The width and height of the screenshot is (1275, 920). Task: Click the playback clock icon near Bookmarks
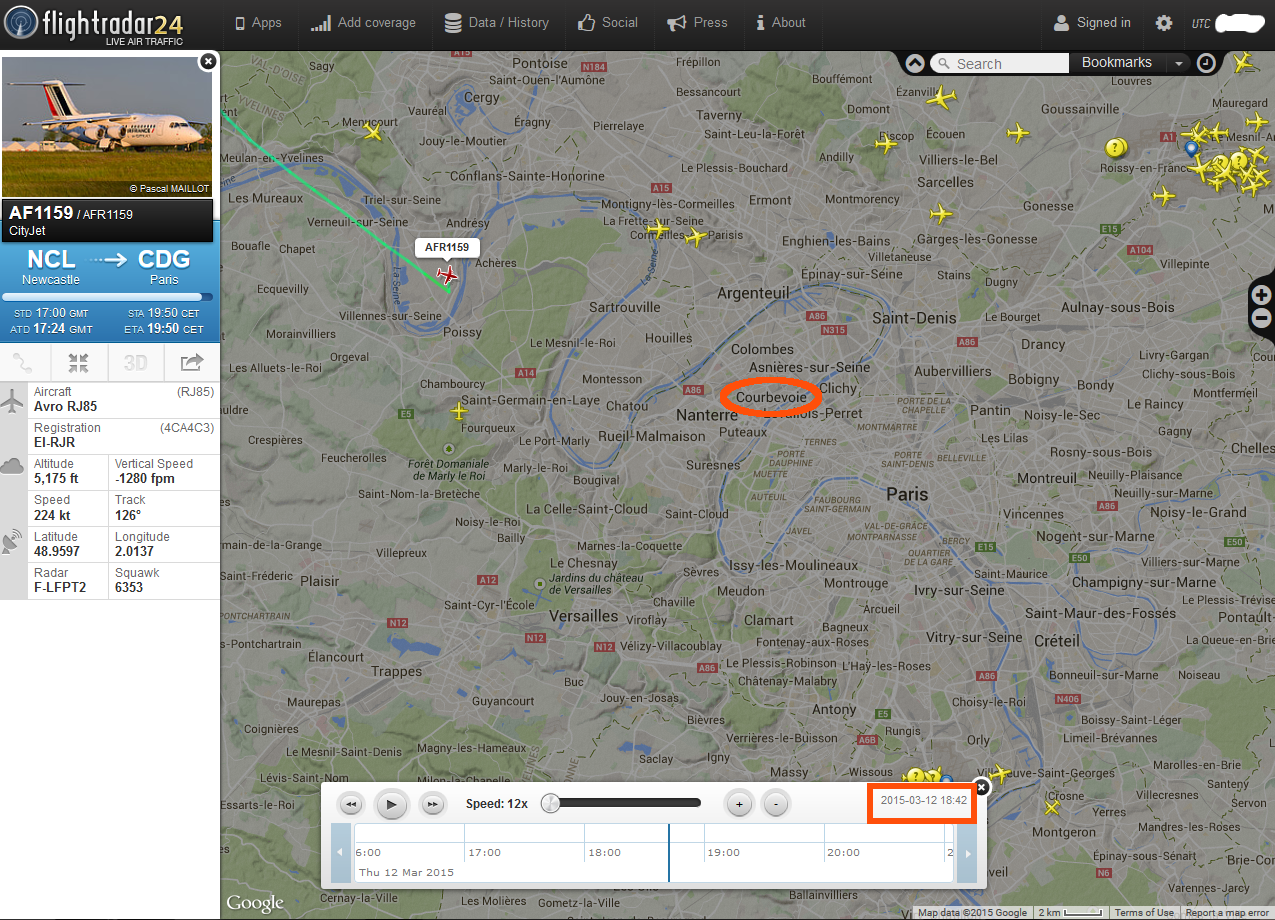pyautogui.click(x=1207, y=63)
